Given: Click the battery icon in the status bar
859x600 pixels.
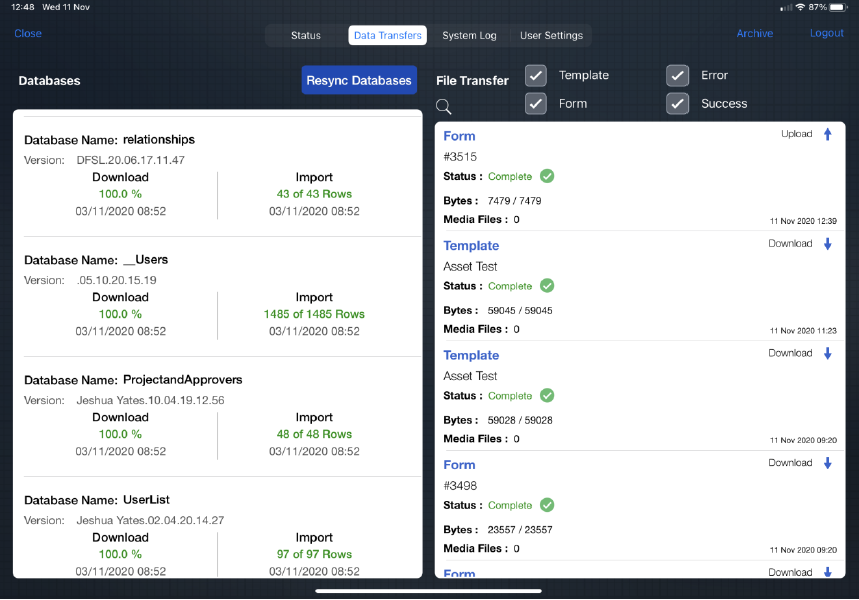Looking at the screenshot, I should [x=838, y=7].
